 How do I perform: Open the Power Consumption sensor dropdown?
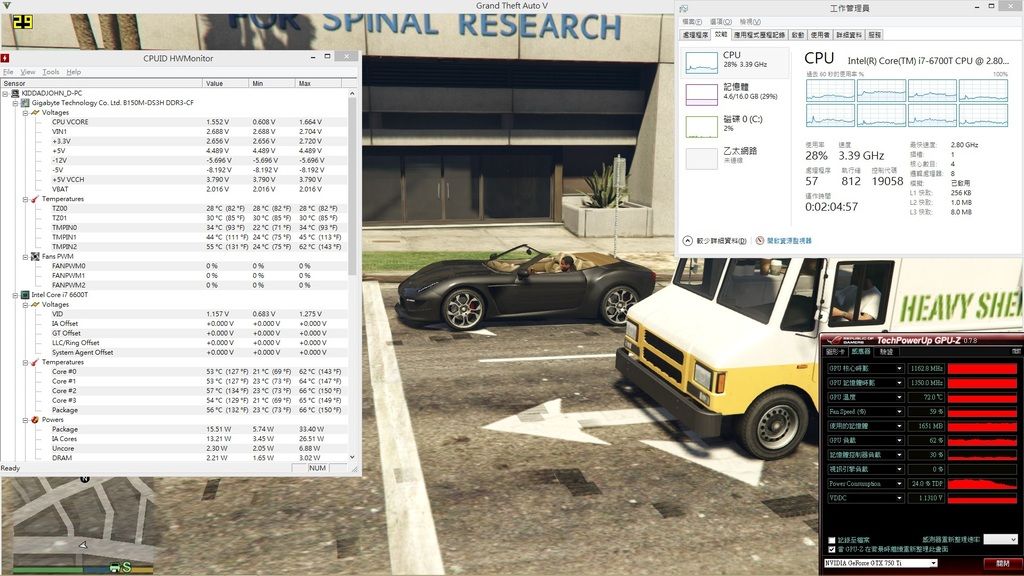(899, 484)
